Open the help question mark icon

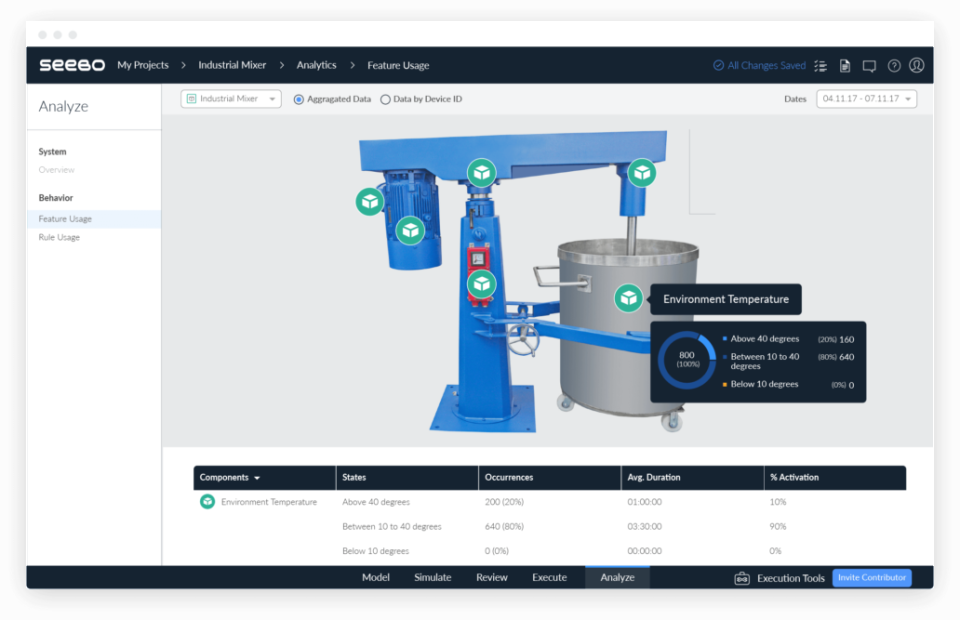point(893,65)
